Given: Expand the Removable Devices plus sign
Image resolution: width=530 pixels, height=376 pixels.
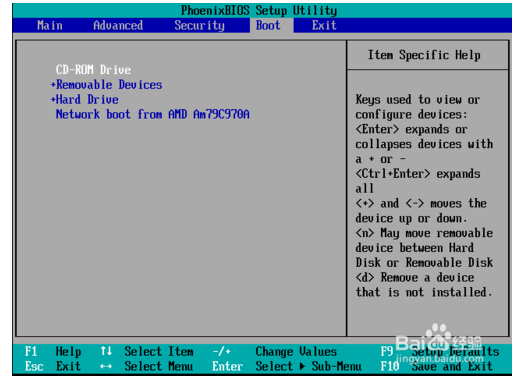Looking at the screenshot, I should pyautogui.click(x=53, y=85).
